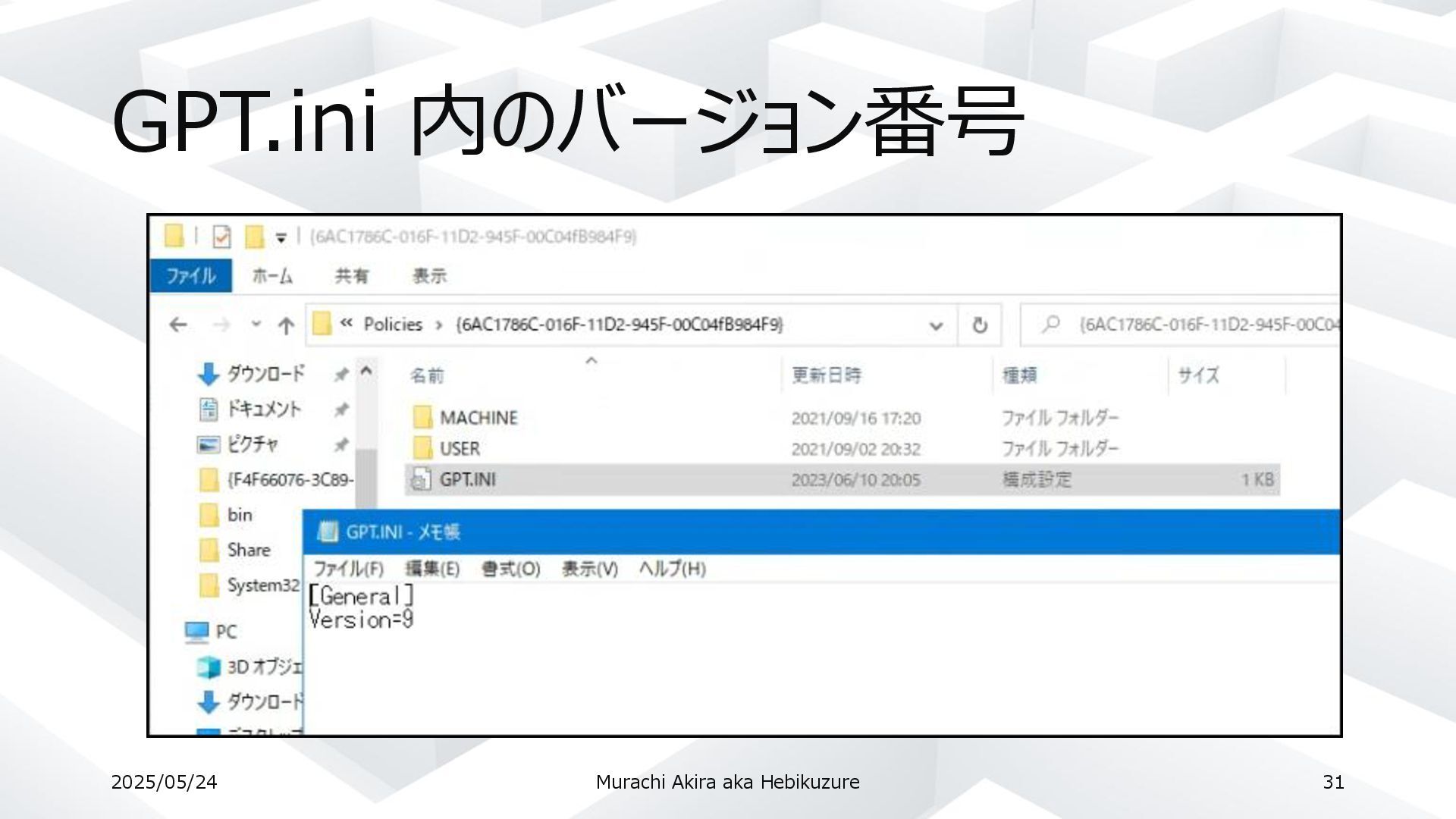Open the USER folder
Screen dimensions: 1456x819
click(460, 449)
